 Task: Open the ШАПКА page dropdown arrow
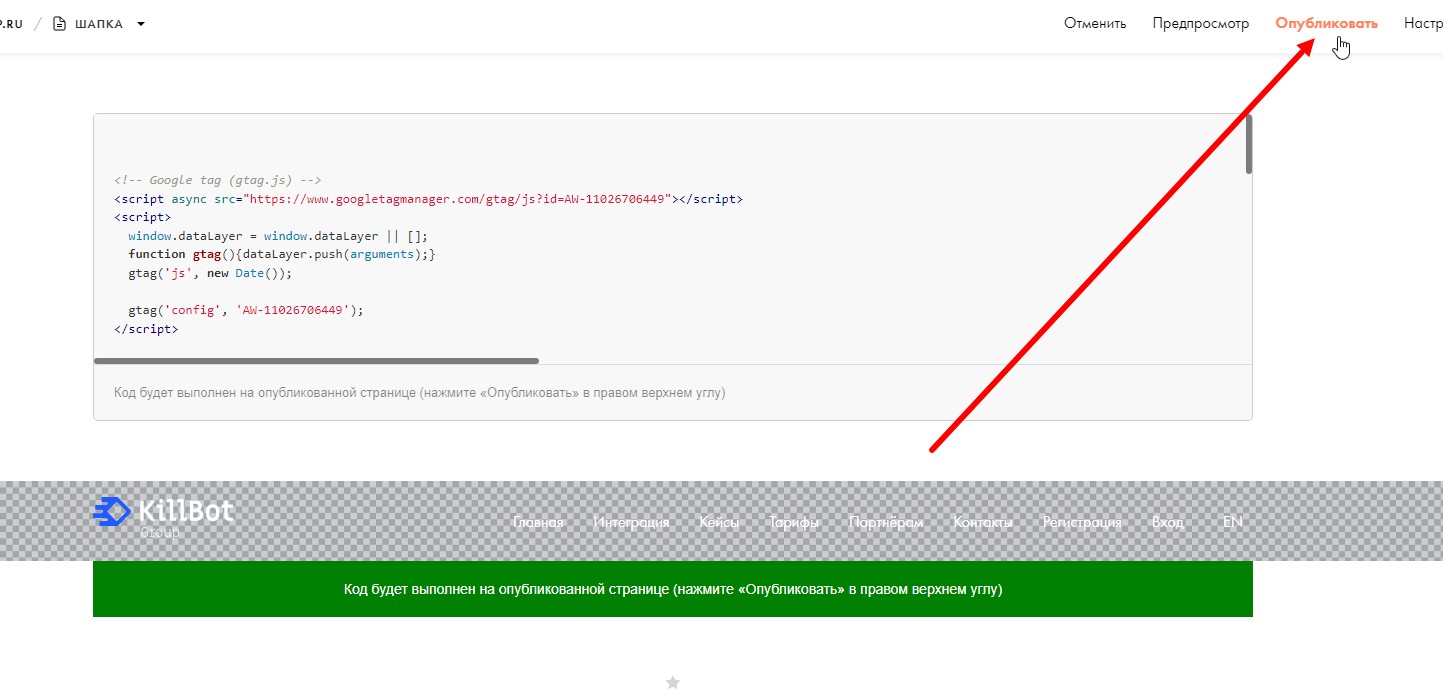click(141, 24)
